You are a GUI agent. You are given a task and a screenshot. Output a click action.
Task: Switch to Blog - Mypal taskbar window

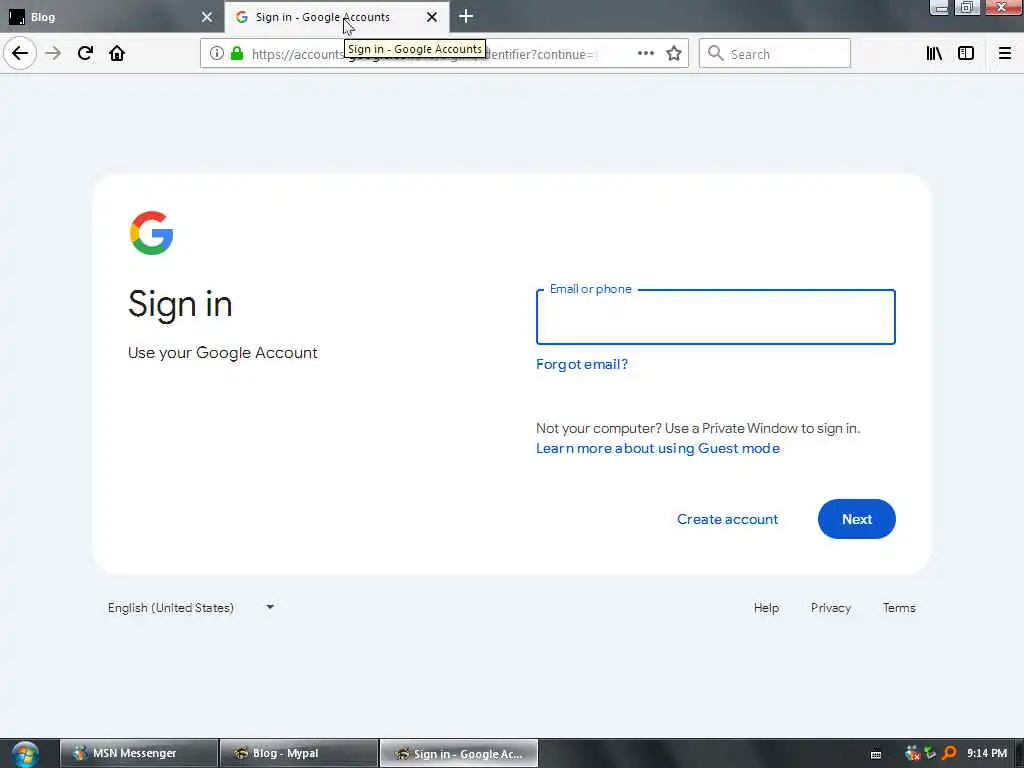298,754
